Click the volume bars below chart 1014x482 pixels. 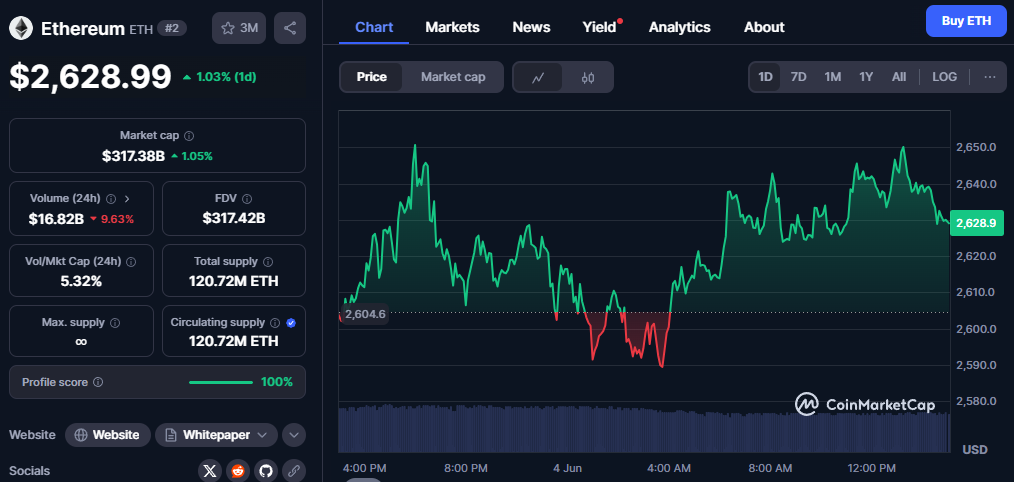click(644, 430)
